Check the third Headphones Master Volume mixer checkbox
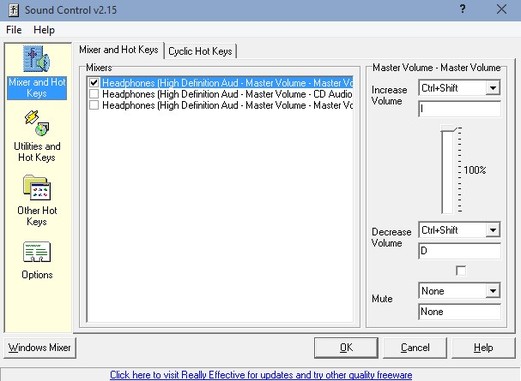 (x=94, y=105)
